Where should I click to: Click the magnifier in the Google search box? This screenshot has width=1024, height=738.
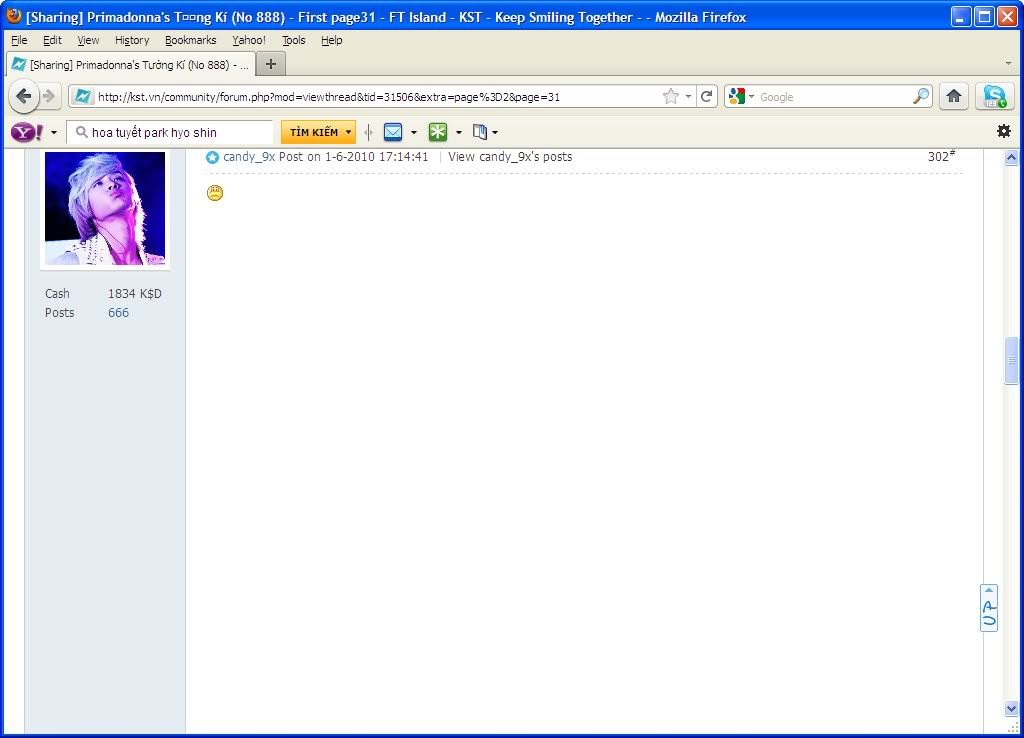coord(921,97)
